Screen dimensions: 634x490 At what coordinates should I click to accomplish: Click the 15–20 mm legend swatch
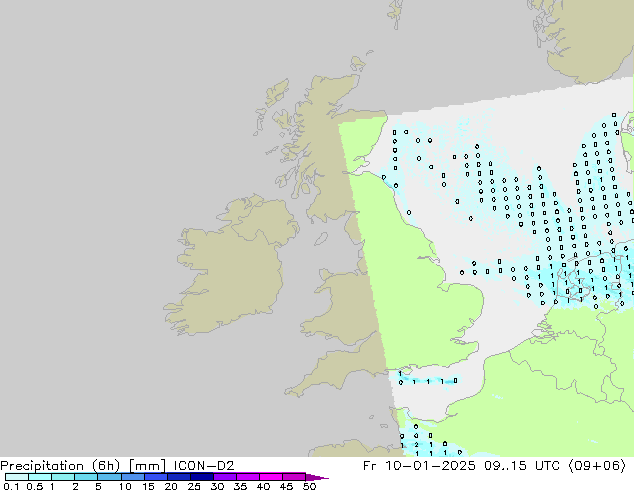[x=155, y=477]
